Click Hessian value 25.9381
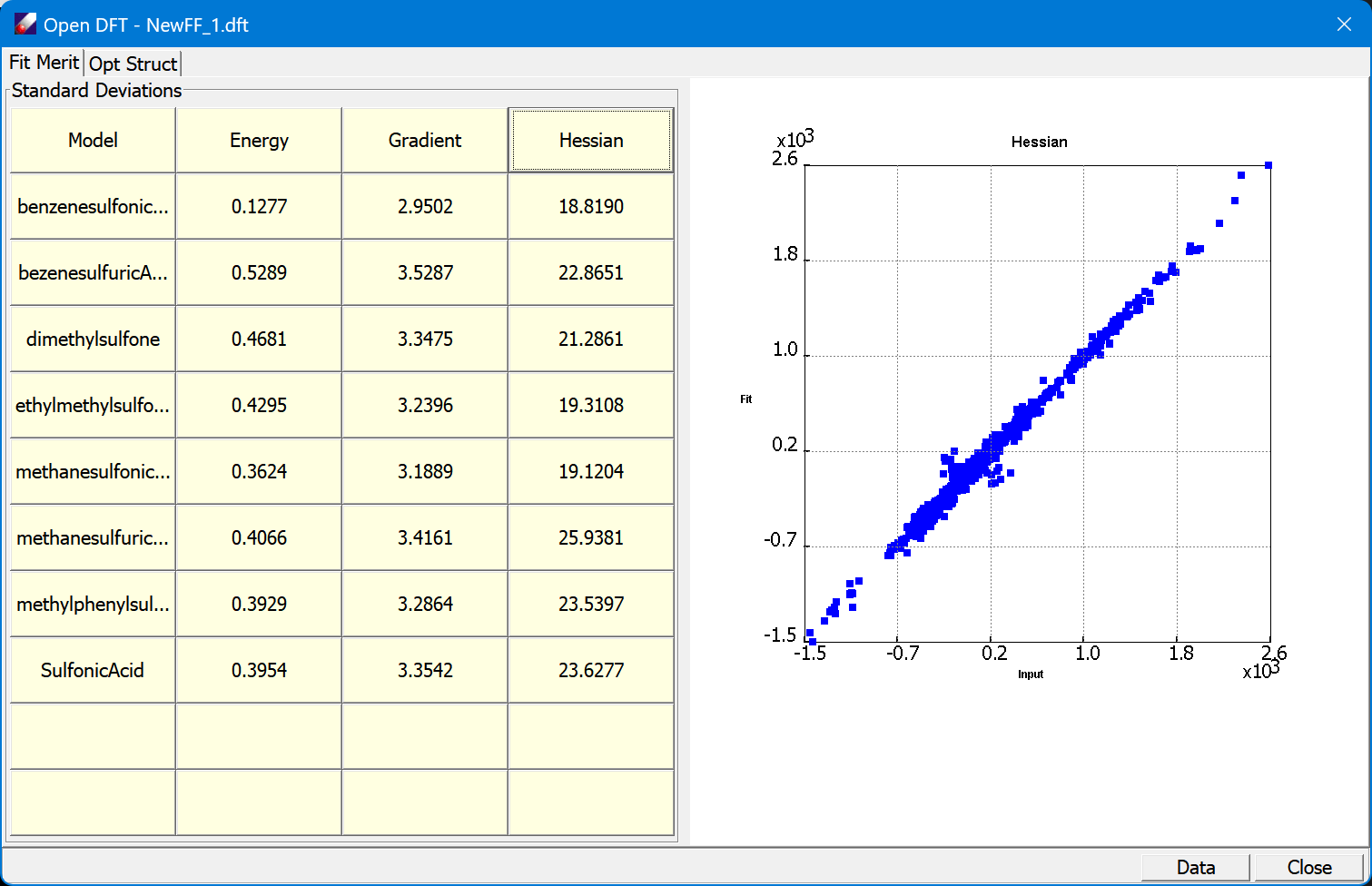Image resolution: width=1372 pixels, height=886 pixels. point(591,537)
